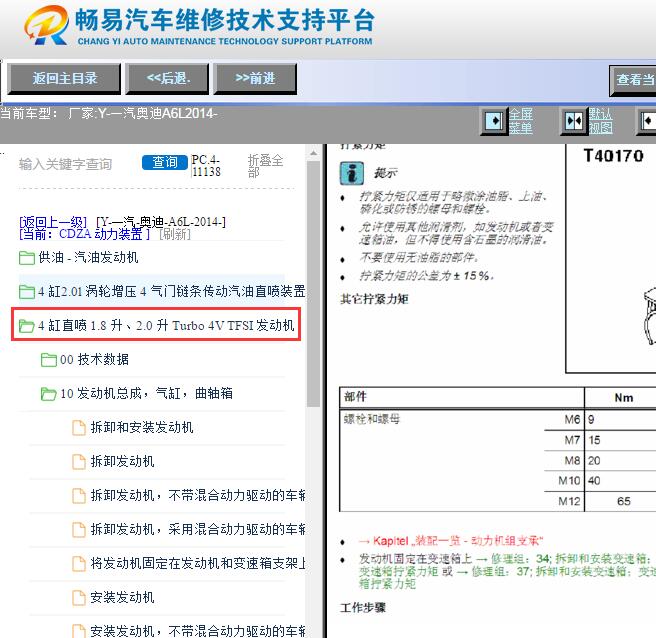
Task: Click document icon of 拆卸发动机，采用混合动力
Action: pos(79,530)
